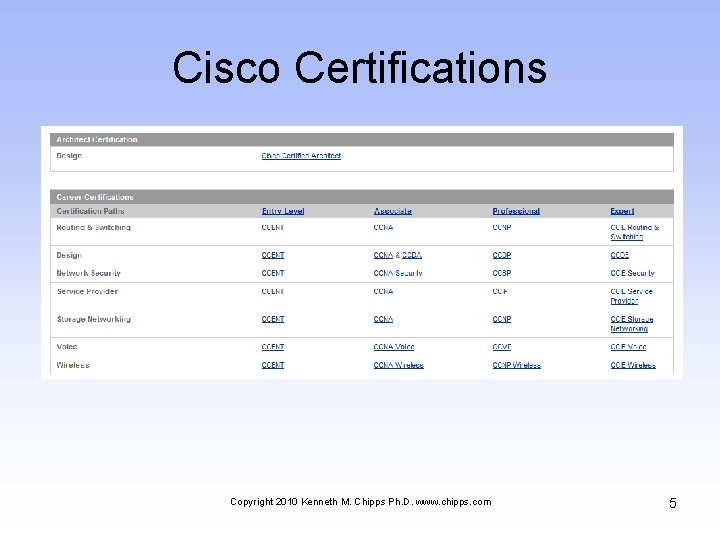Select the Voice path label
Screen dimensions: 720x540
click(x=67, y=347)
